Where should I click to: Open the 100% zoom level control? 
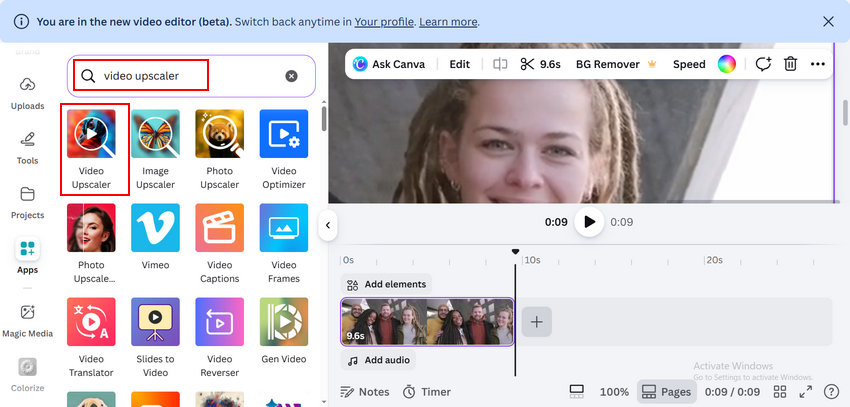pos(614,392)
